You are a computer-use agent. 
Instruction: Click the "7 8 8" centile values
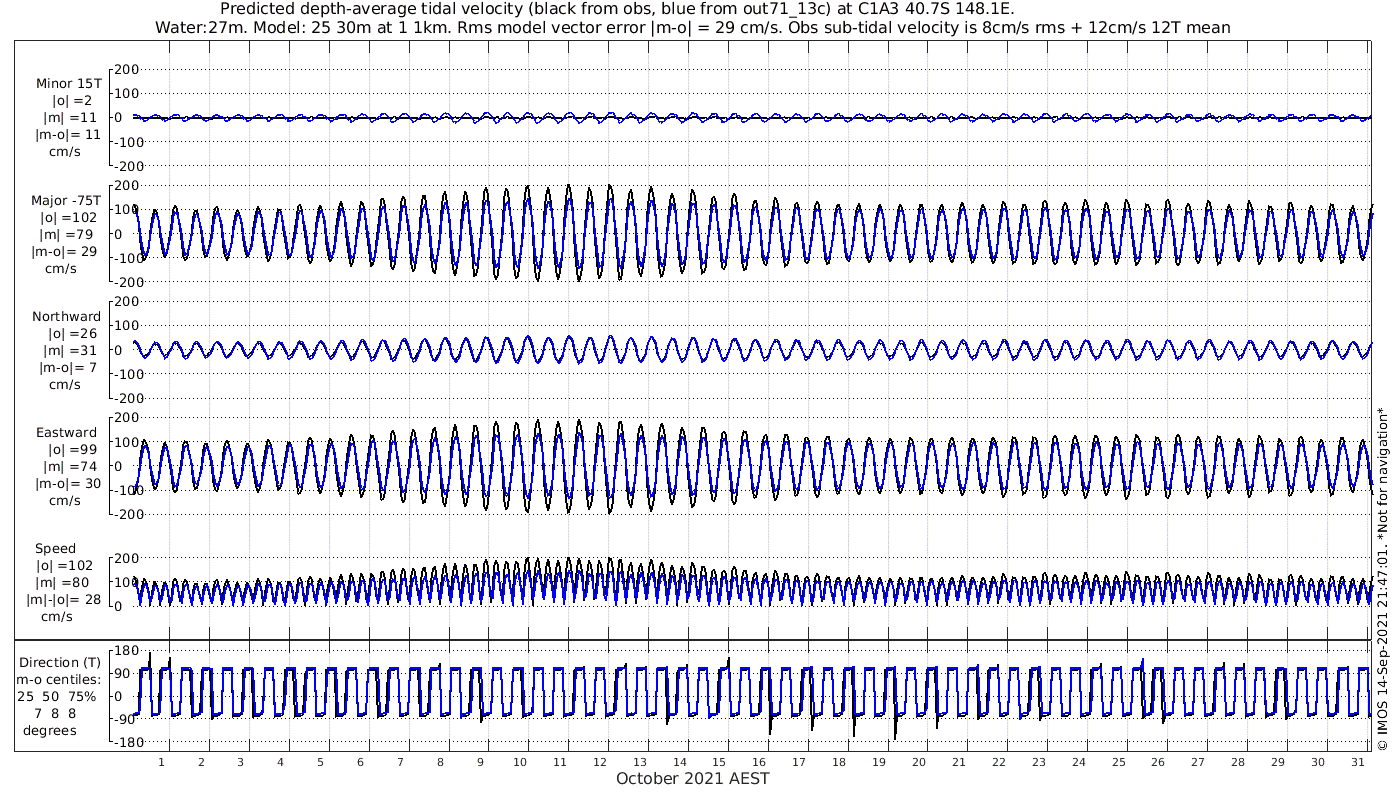(x=57, y=714)
